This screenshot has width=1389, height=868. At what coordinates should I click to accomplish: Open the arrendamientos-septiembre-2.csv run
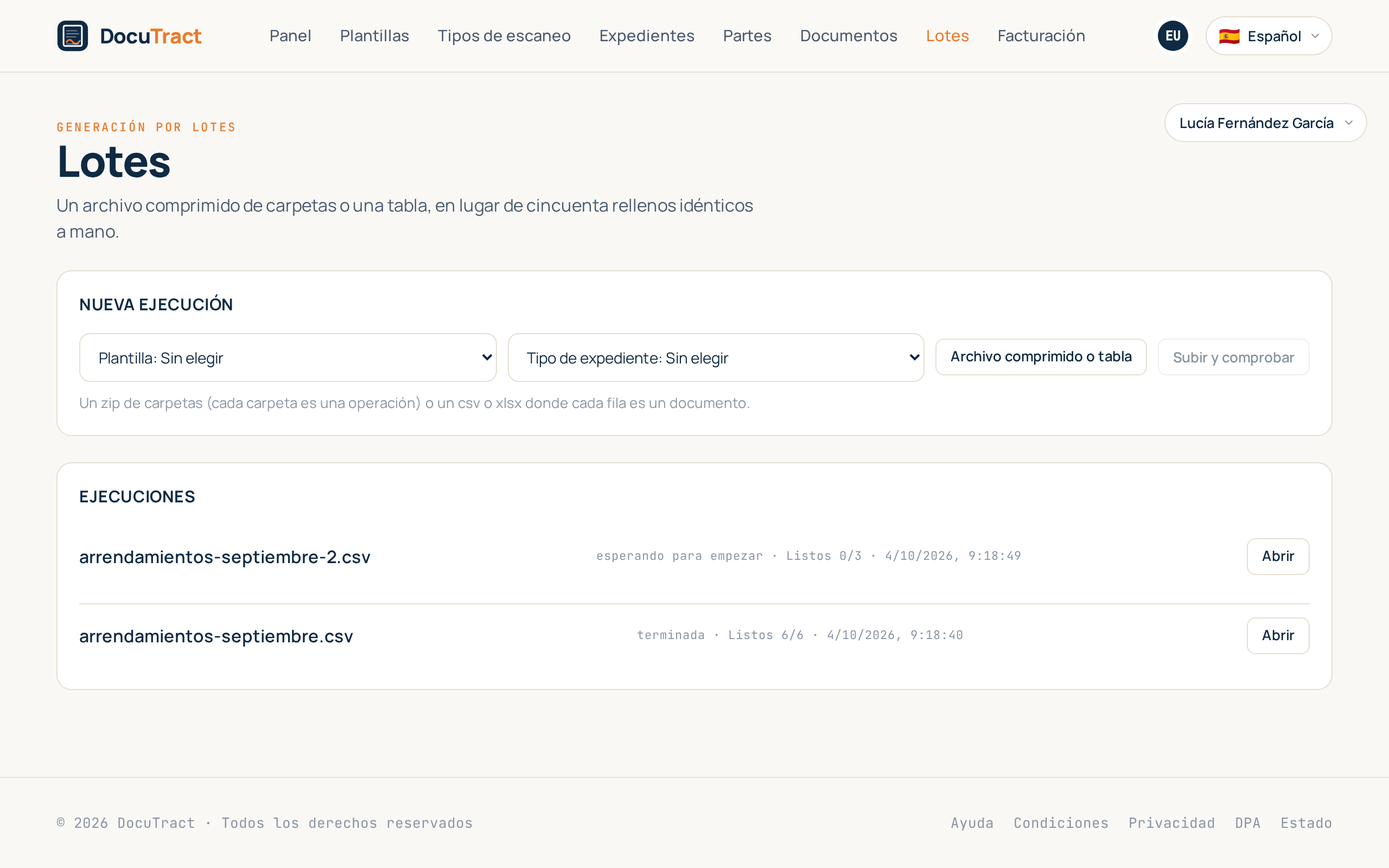(x=1278, y=556)
